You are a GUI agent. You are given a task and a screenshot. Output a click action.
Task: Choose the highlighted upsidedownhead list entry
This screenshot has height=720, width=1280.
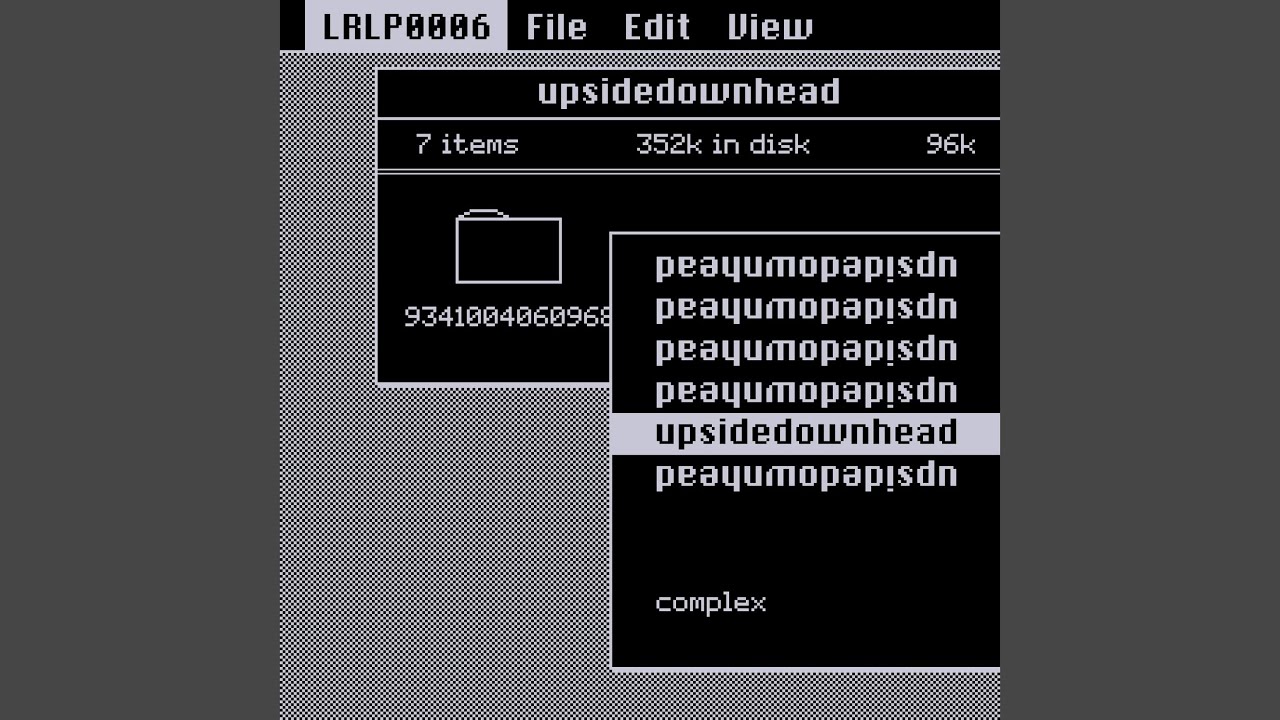(805, 433)
